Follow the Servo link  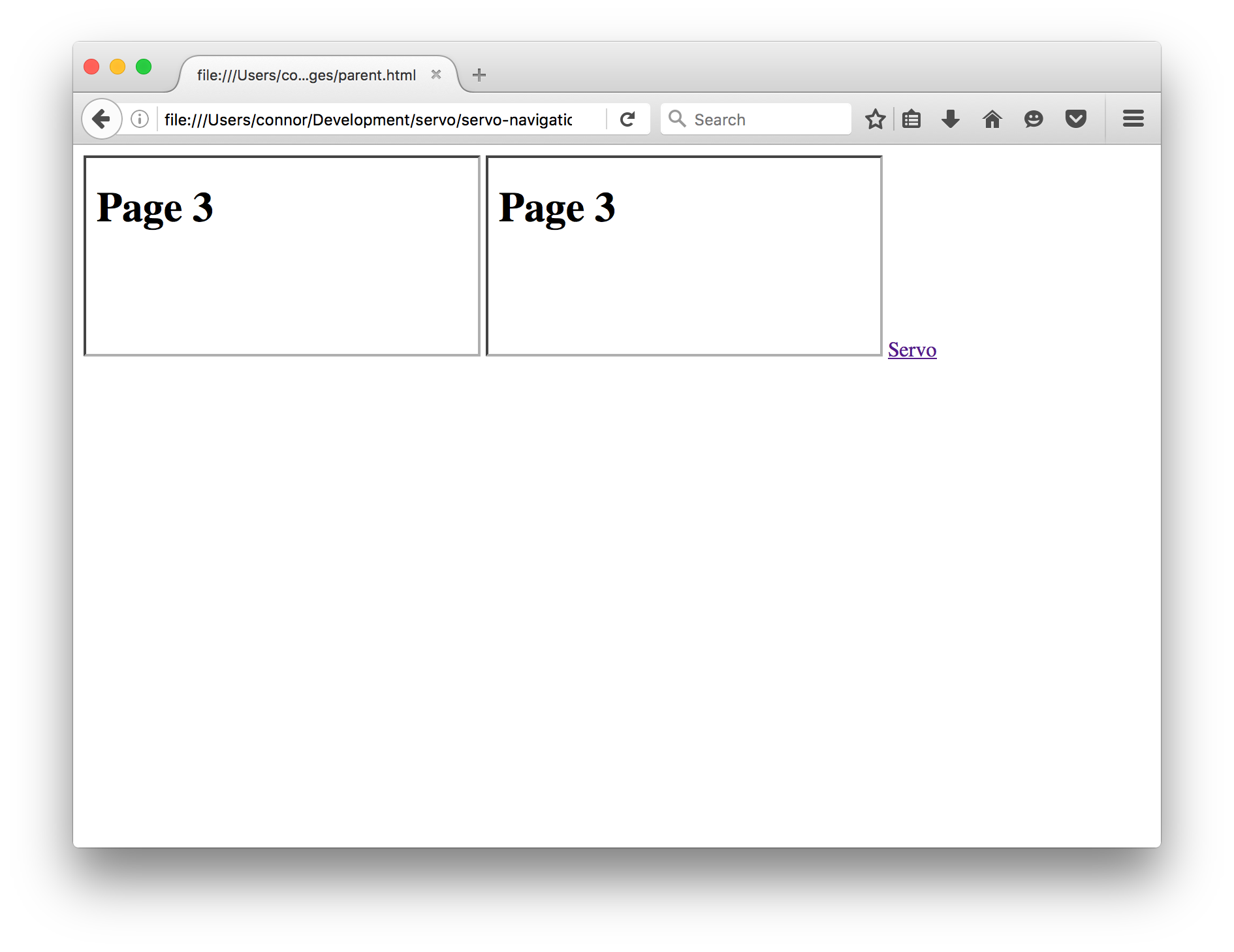[912, 350]
